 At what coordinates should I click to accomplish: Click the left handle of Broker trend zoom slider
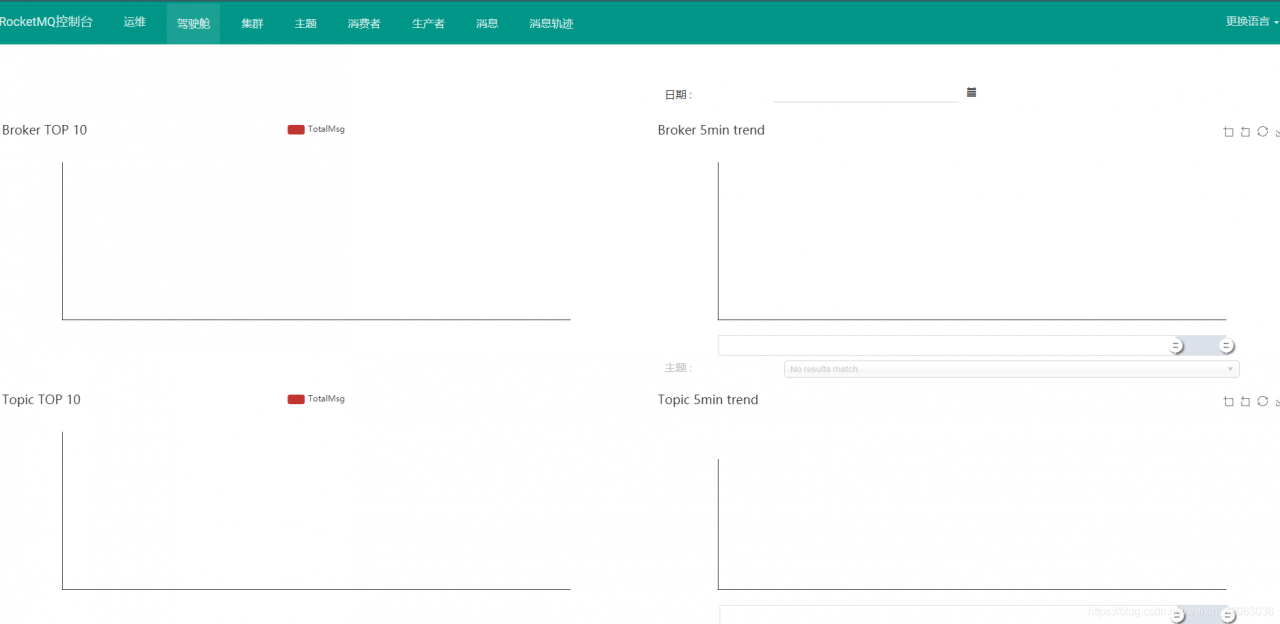pyautogui.click(x=1176, y=346)
